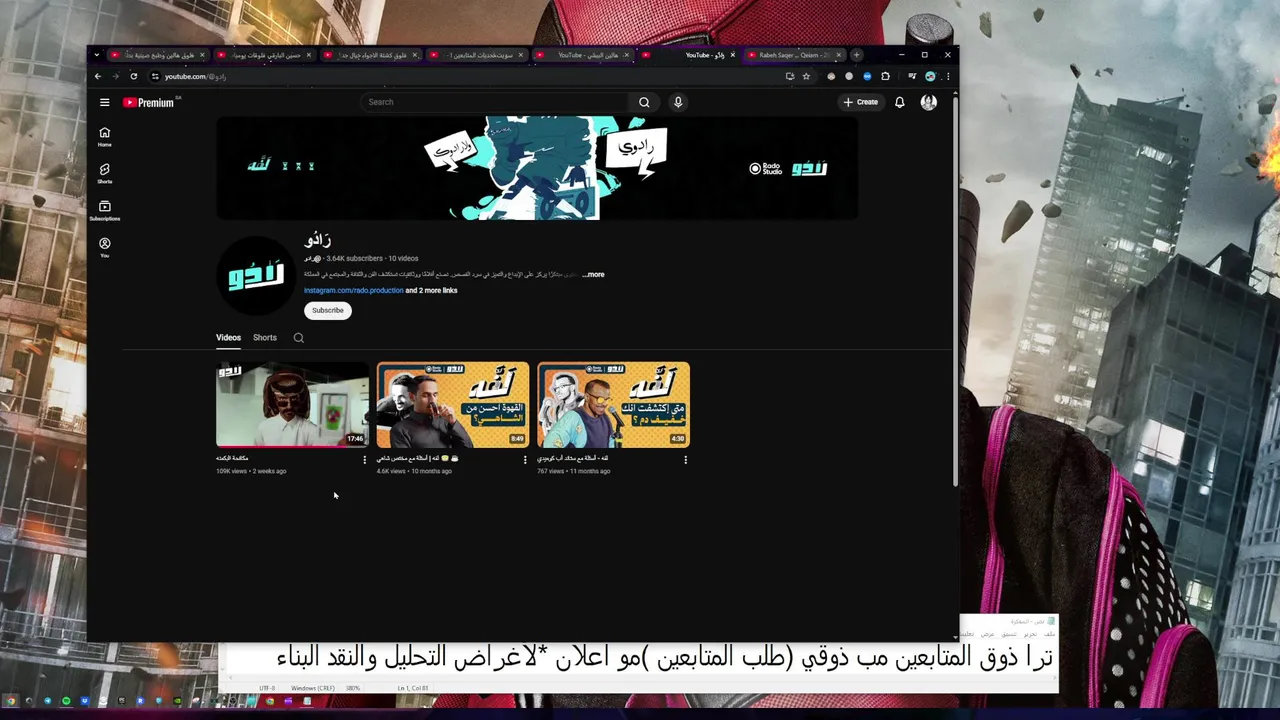Click the 380% zoom in Notepad status bar
Image resolution: width=1280 pixels, height=720 pixels.
click(x=353, y=688)
